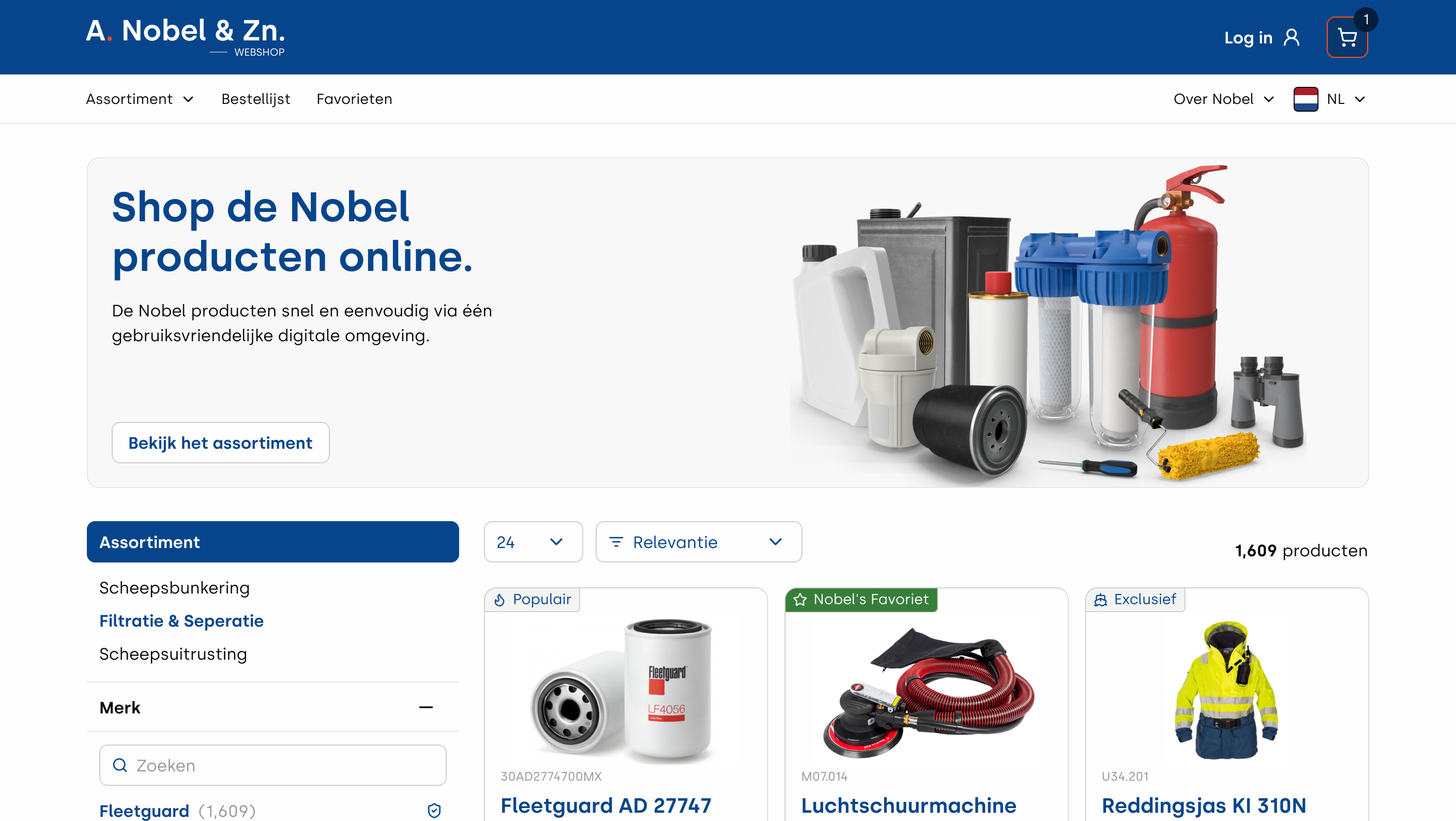Open Favorieten page
Viewport: 1456px width, 821px height.
click(354, 99)
